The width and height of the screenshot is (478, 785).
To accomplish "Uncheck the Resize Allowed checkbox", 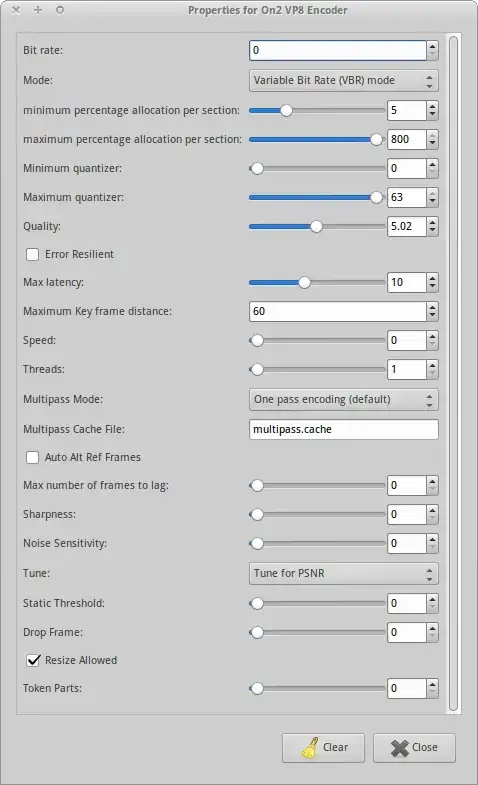I will (x=33, y=660).
